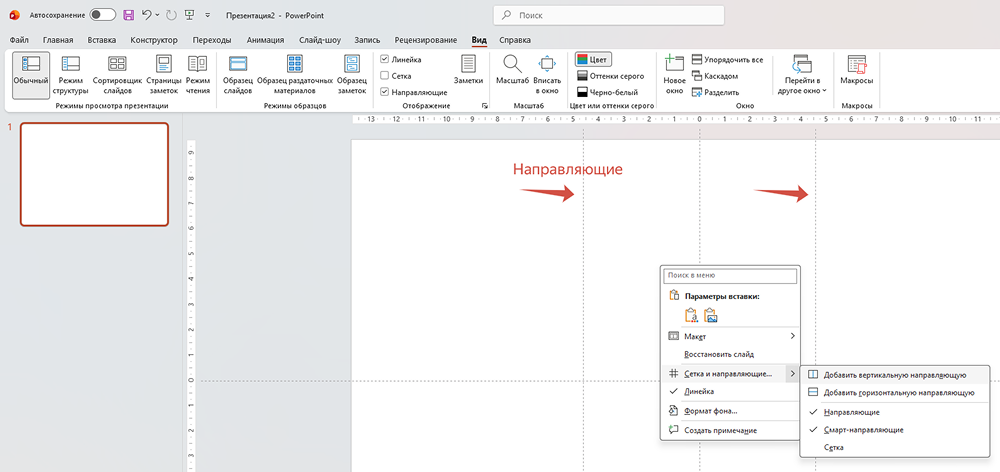Open Перейти в другое окно dropdown

802,75
